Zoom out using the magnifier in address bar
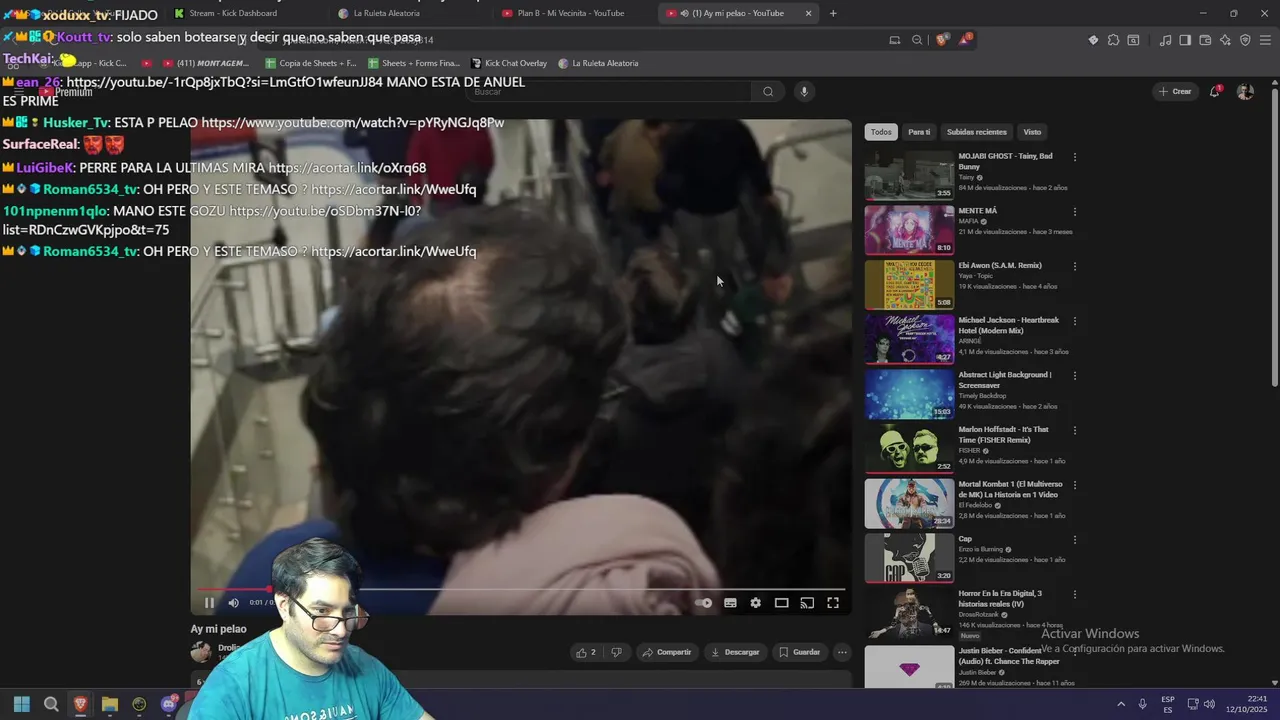1280x720 pixels. pyautogui.click(x=917, y=40)
